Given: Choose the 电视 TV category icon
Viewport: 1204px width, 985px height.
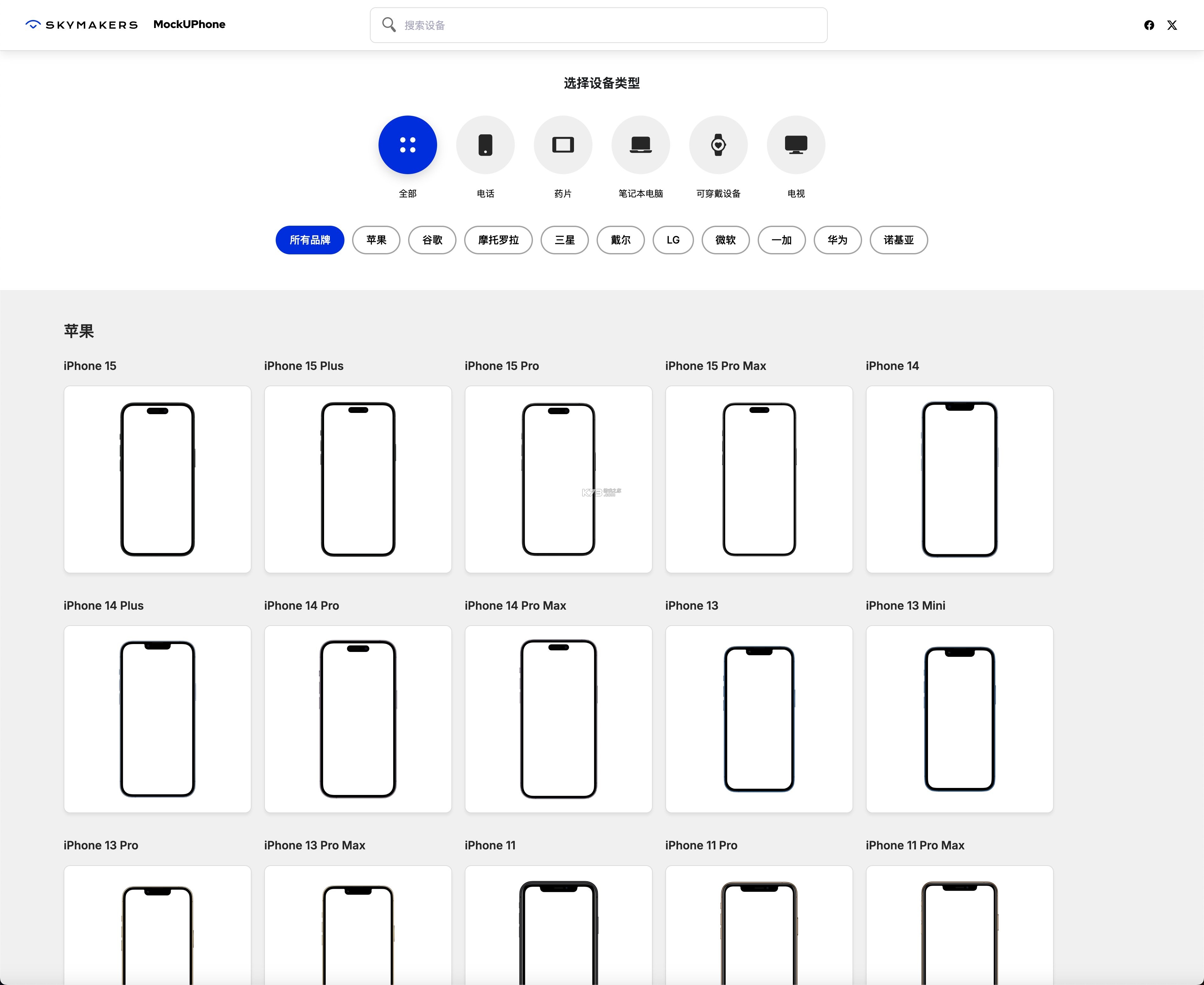Looking at the screenshot, I should click(796, 145).
